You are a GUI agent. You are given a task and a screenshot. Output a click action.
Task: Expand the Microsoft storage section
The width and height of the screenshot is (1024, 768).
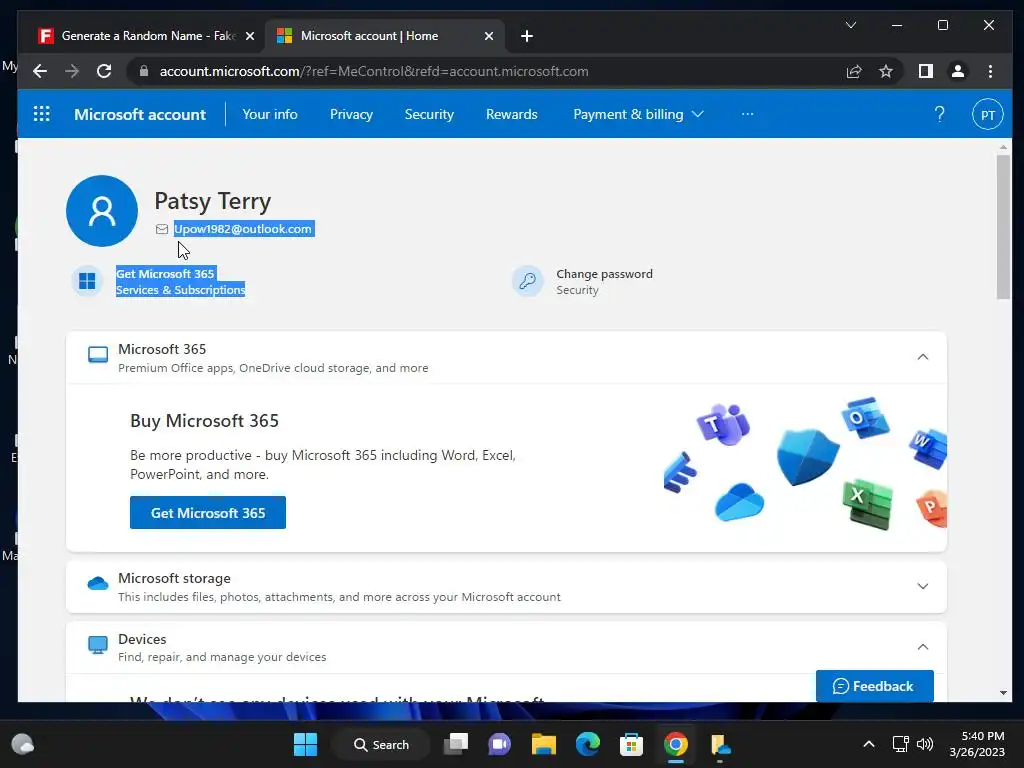point(923,586)
